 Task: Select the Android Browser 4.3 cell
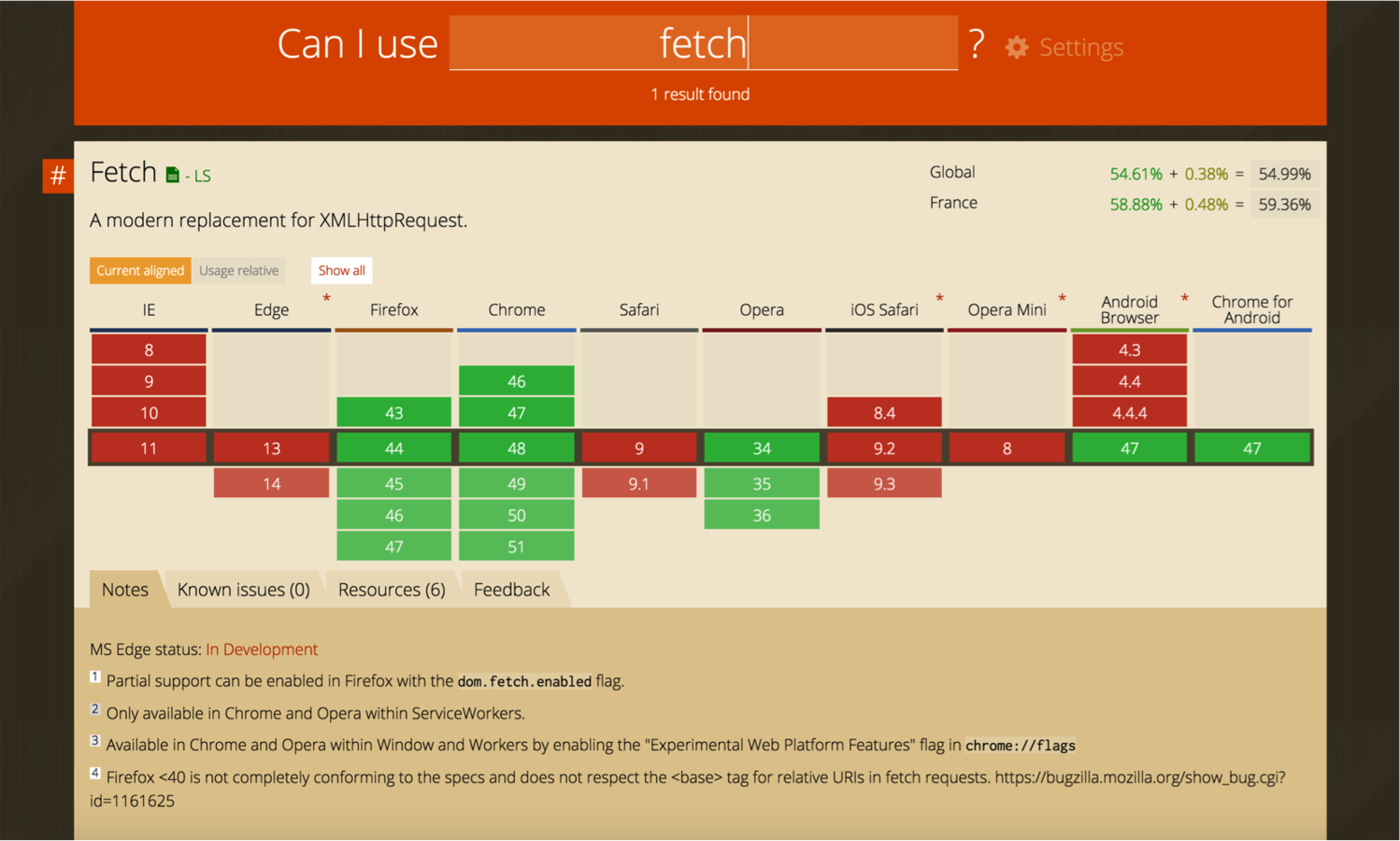pyautogui.click(x=1129, y=349)
